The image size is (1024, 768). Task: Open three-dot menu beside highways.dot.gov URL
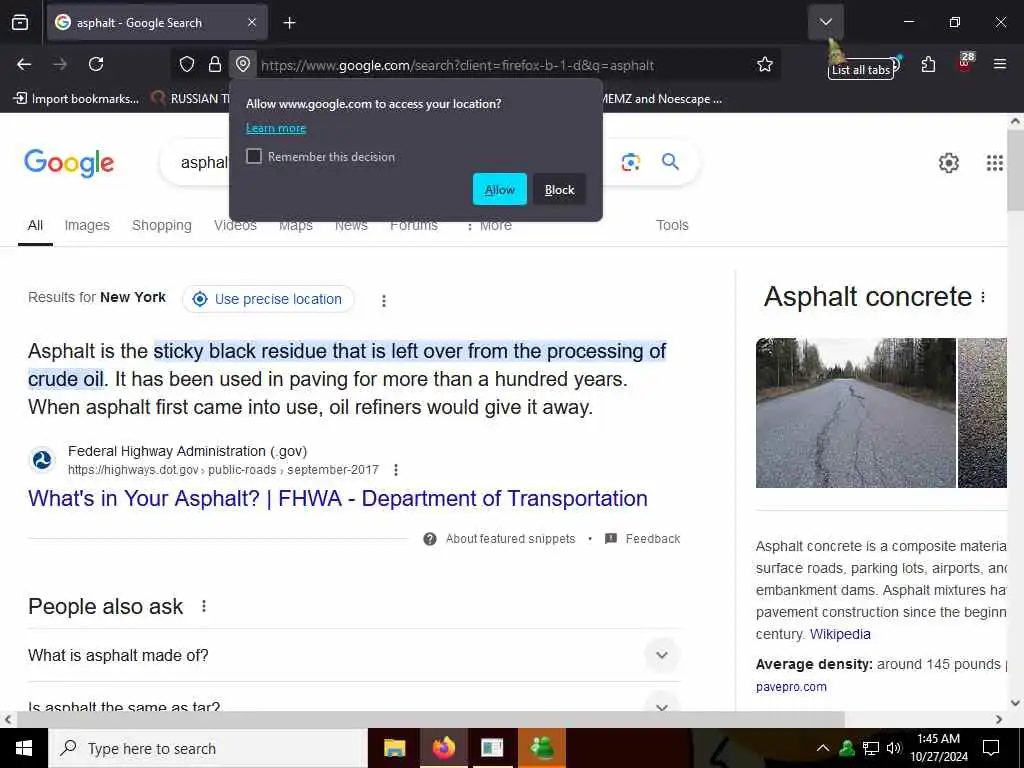tap(396, 470)
